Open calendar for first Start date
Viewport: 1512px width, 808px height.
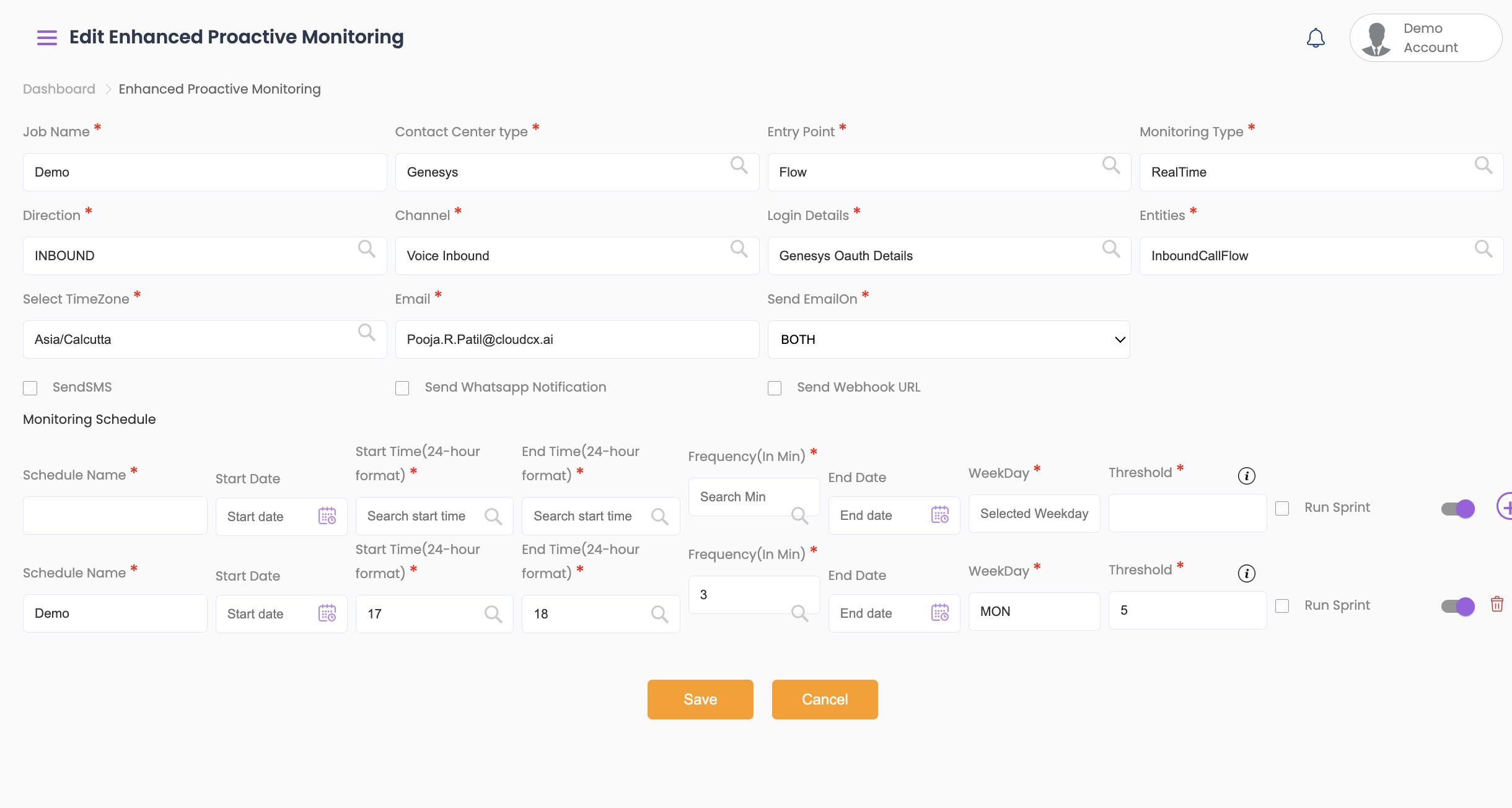coord(327,516)
